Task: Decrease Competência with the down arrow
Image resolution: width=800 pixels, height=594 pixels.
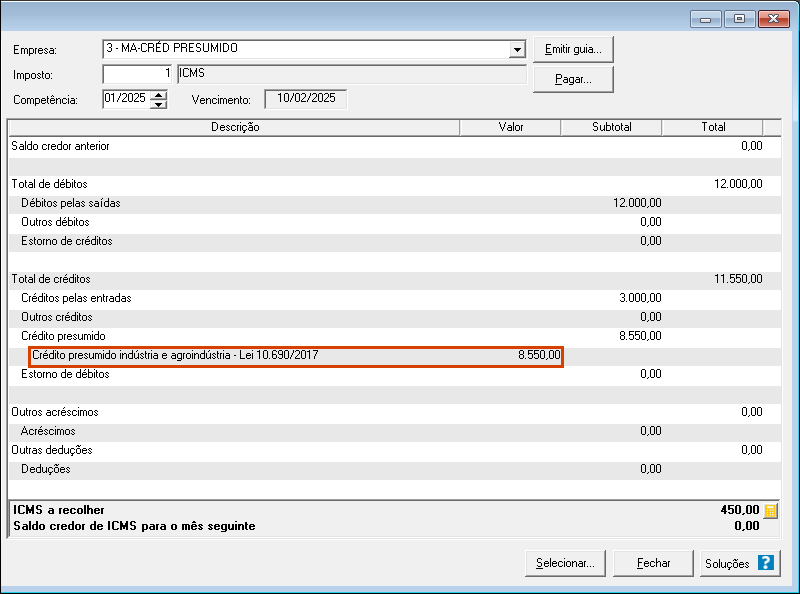Action: coord(159,103)
